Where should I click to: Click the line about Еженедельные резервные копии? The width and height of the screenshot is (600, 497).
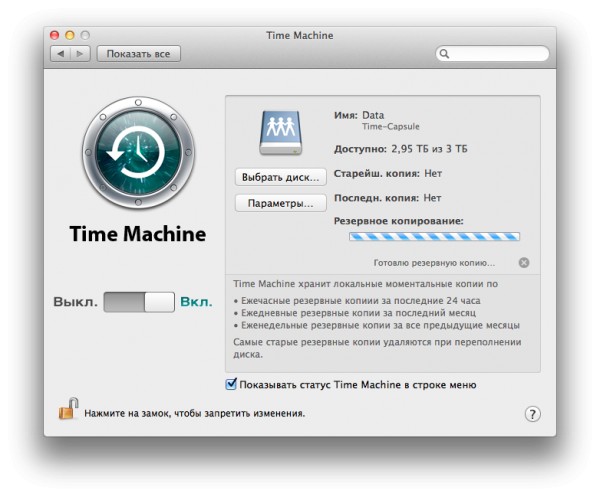pyautogui.click(x=377, y=325)
